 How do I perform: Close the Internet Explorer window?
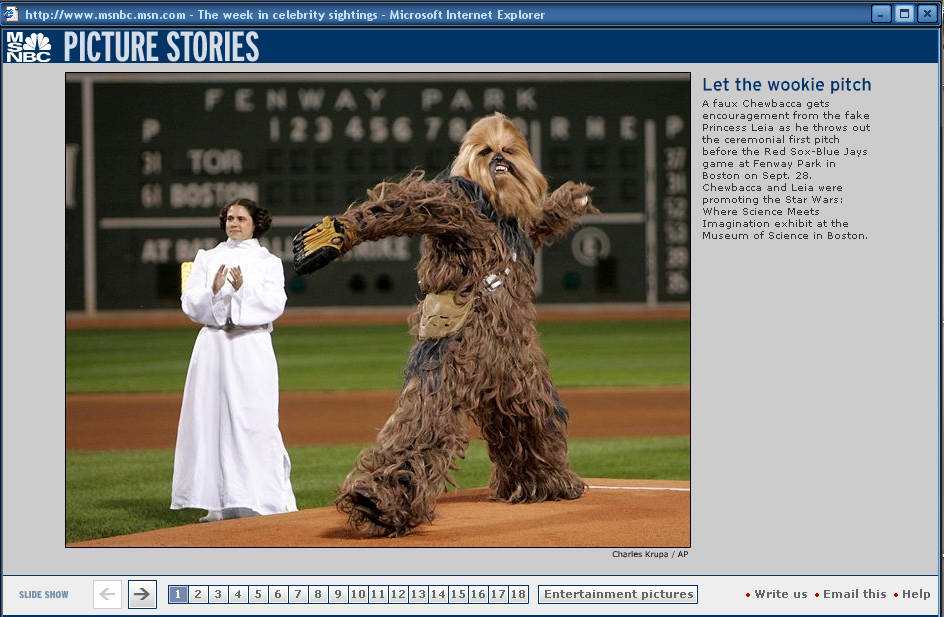[927, 14]
